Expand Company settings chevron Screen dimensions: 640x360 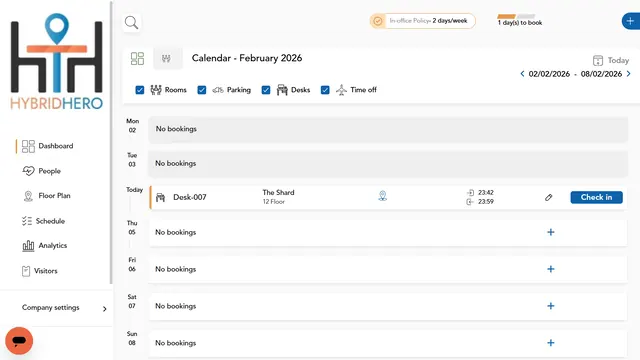coord(104,309)
